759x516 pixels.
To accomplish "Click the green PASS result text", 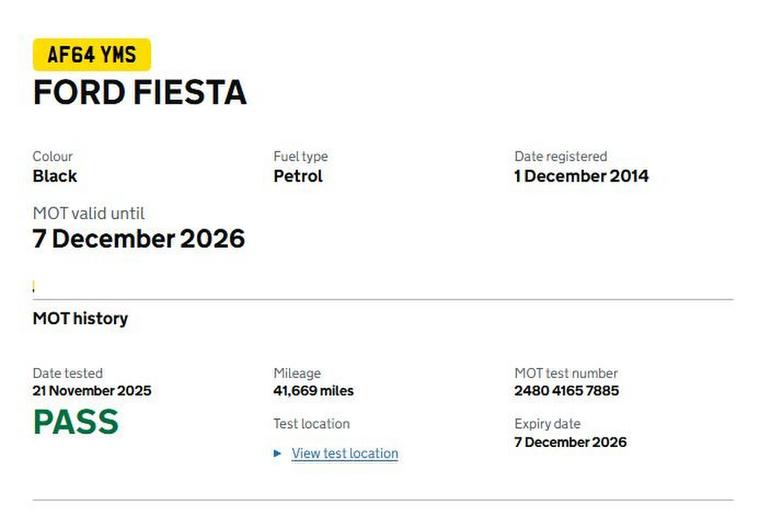I will tap(75, 422).
